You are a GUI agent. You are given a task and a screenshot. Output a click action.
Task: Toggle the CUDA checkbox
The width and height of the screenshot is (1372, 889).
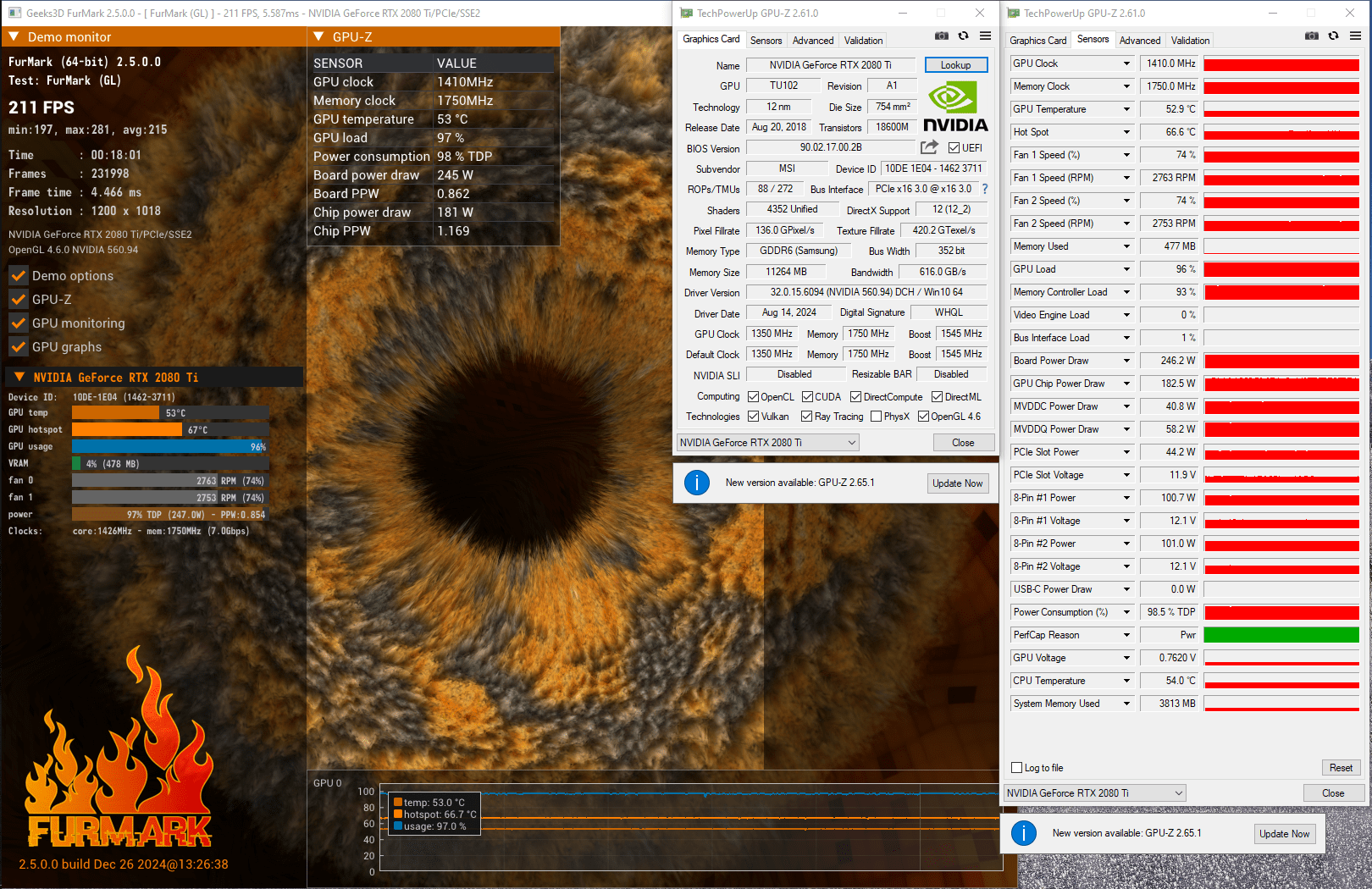807,397
